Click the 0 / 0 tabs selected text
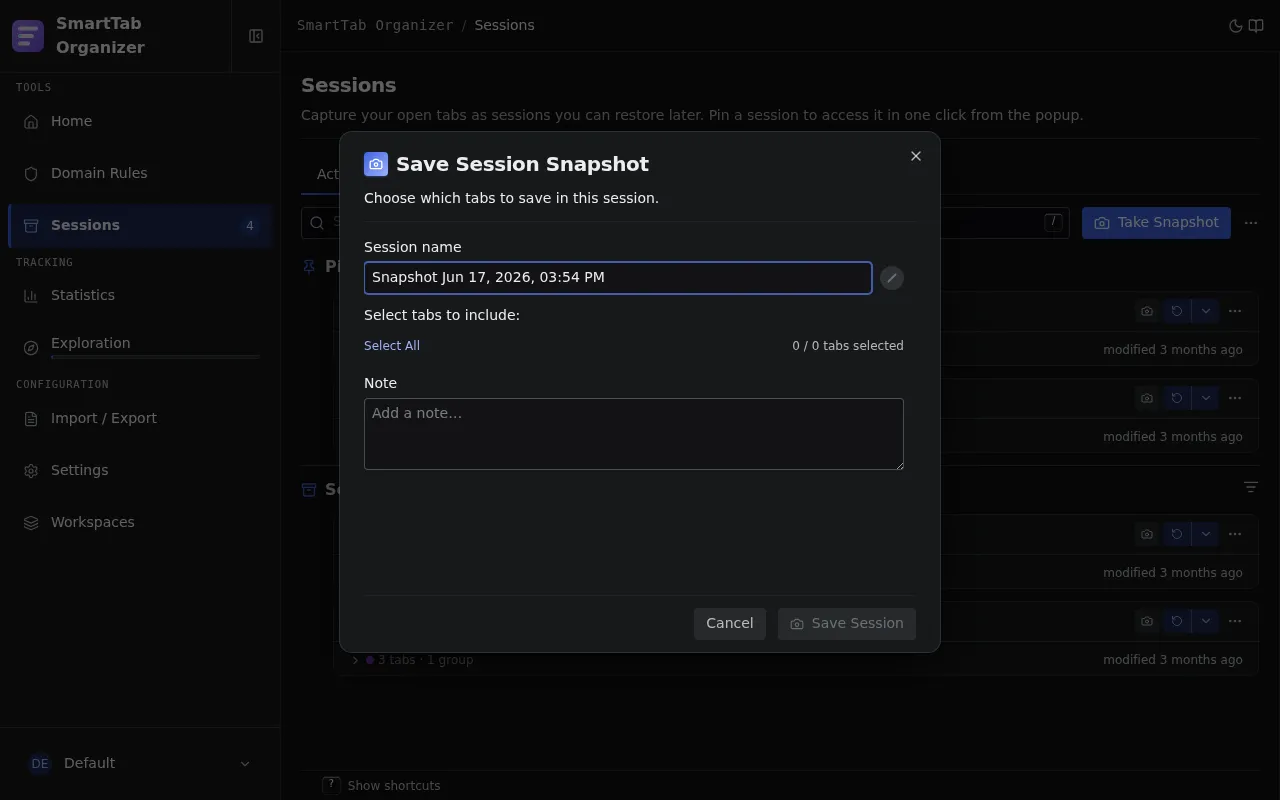This screenshot has width=1280, height=800. click(x=848, y=346)
